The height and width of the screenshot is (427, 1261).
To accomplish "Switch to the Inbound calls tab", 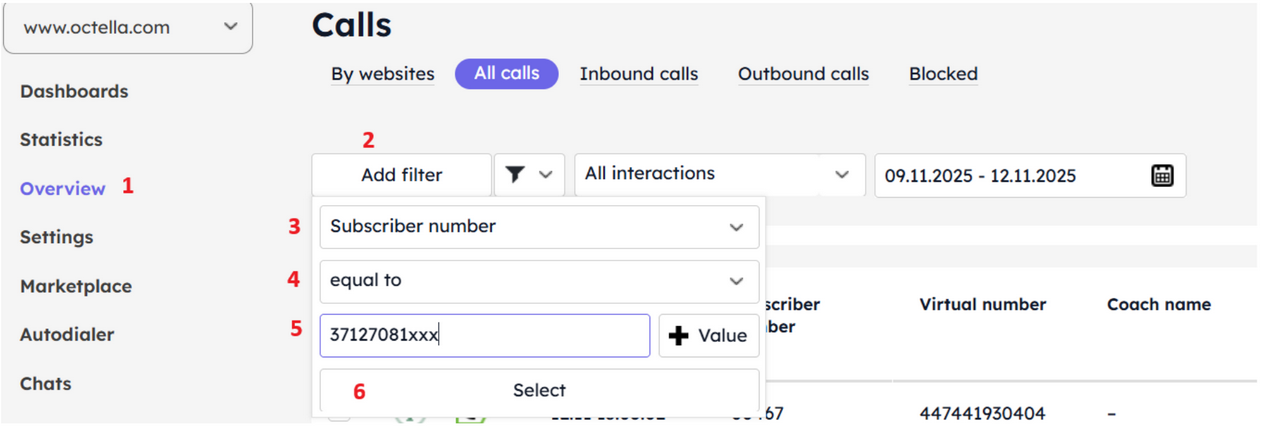I will tap(639, 74).
